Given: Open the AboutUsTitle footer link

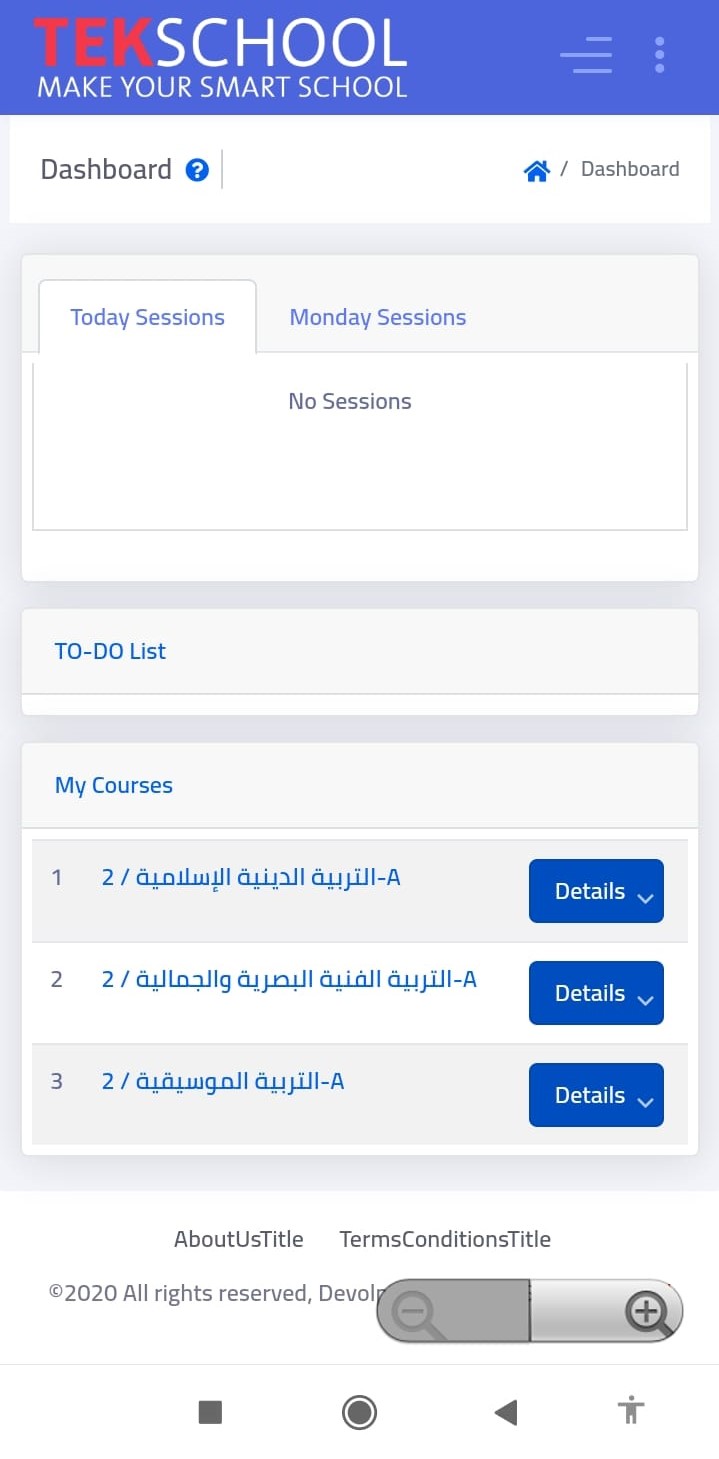Looking at the screenshot, I should 238,1239.
